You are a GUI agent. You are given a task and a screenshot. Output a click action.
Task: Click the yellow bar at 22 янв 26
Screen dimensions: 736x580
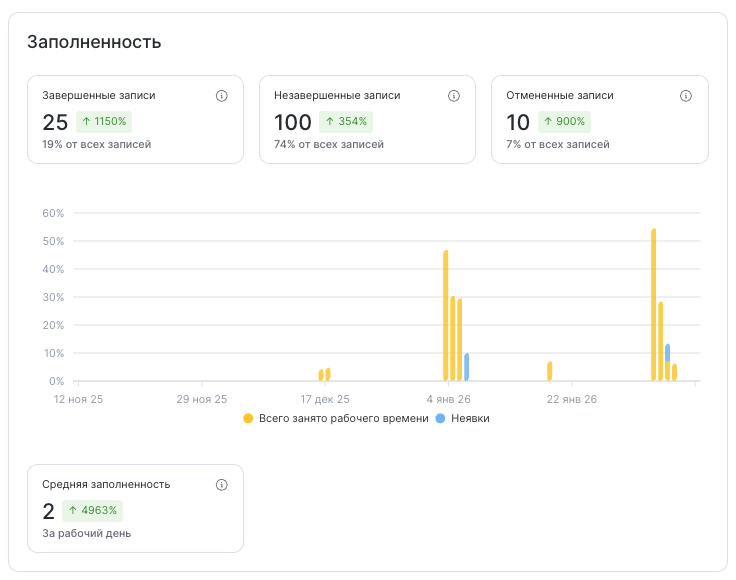pyautogui.click(x=549, y=371)
